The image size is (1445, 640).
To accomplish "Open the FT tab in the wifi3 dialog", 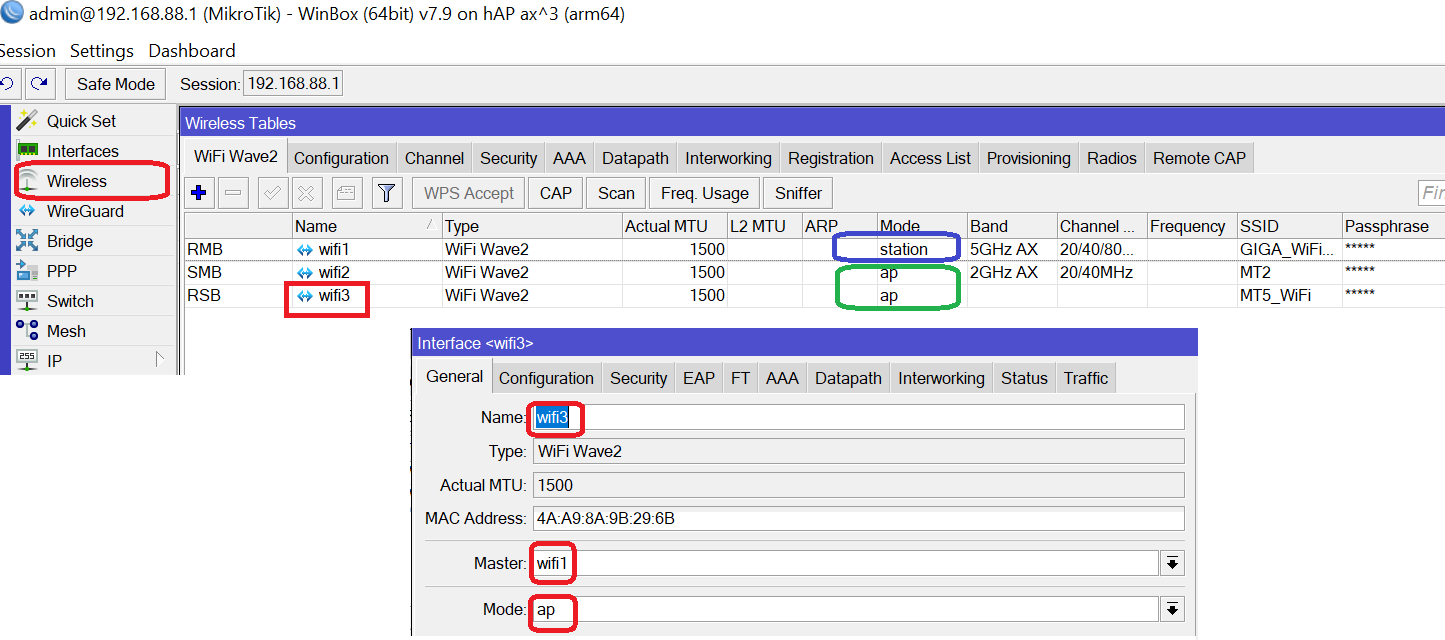I will [x=740, y=378].
